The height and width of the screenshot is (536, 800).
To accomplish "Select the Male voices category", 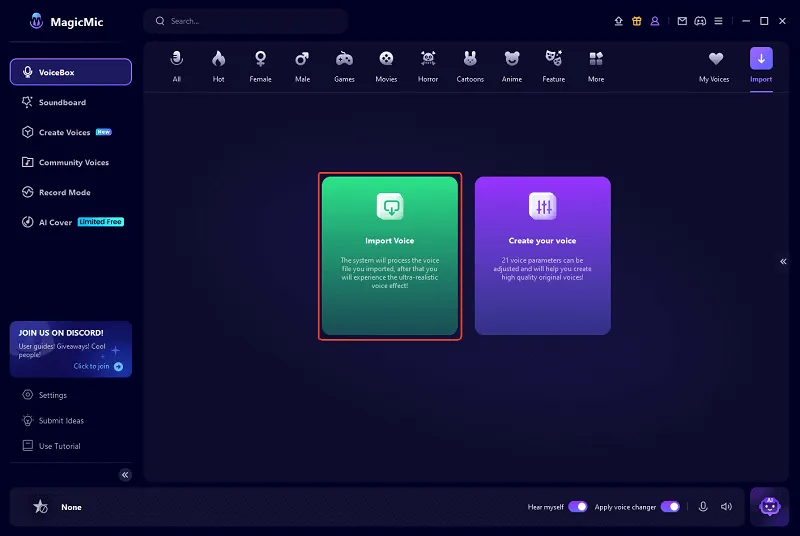I will pyautogui.click(x=302, y=66).
